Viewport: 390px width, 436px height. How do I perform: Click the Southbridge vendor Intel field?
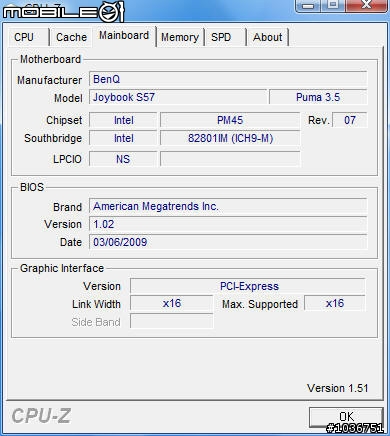(123, 138)
